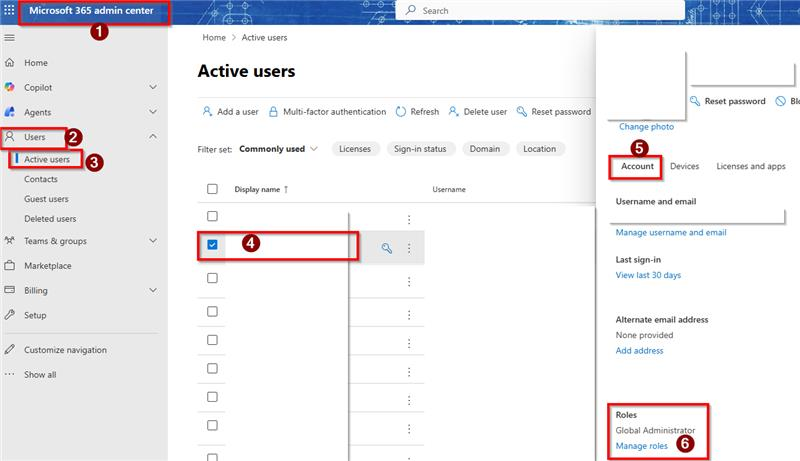Click the Delete user icon
Image resolution: width=800 pixels, height=461 pixels.
click(x=453, y=111)
